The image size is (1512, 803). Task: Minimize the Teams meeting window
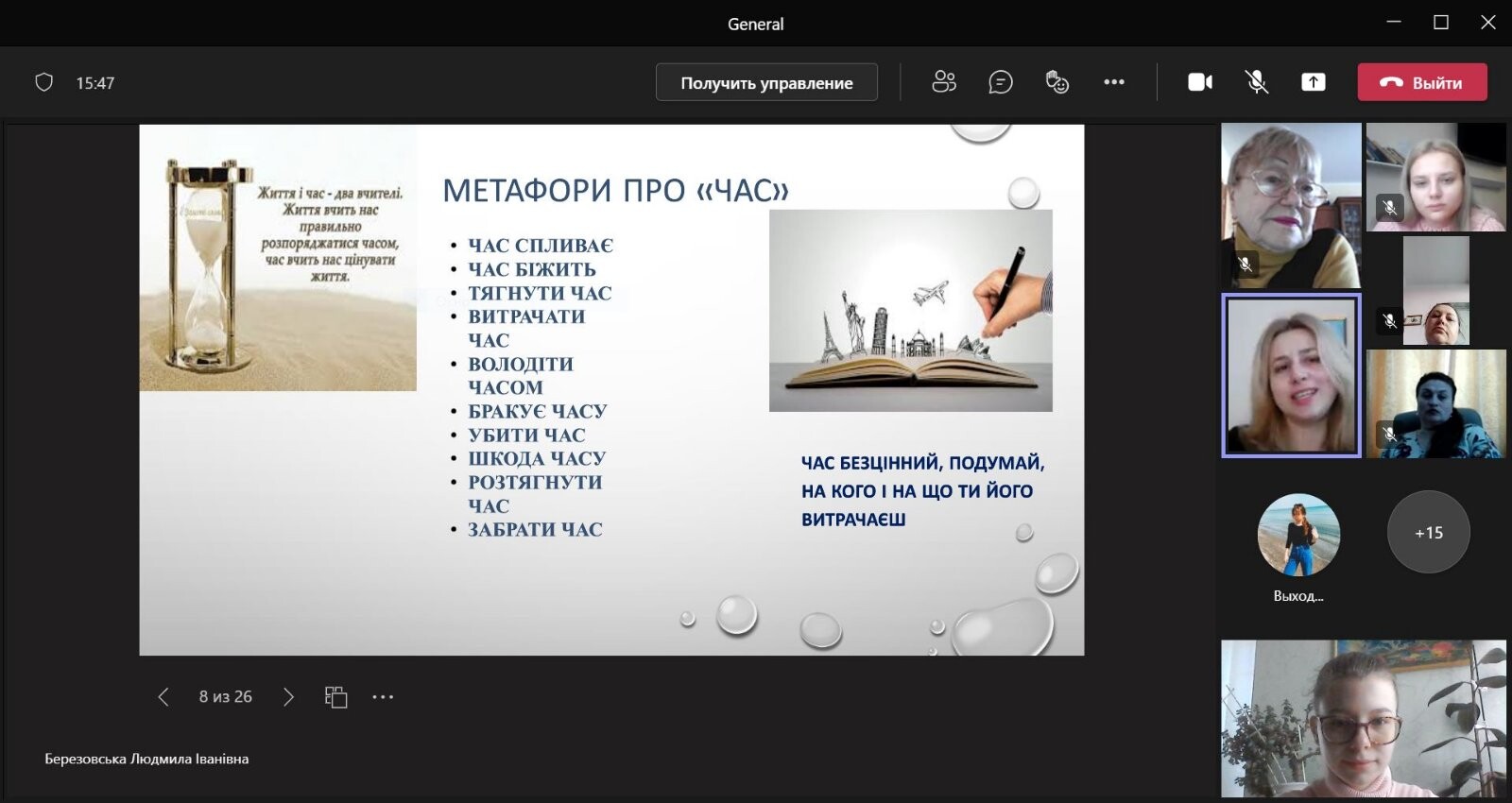pos(1394,23)
